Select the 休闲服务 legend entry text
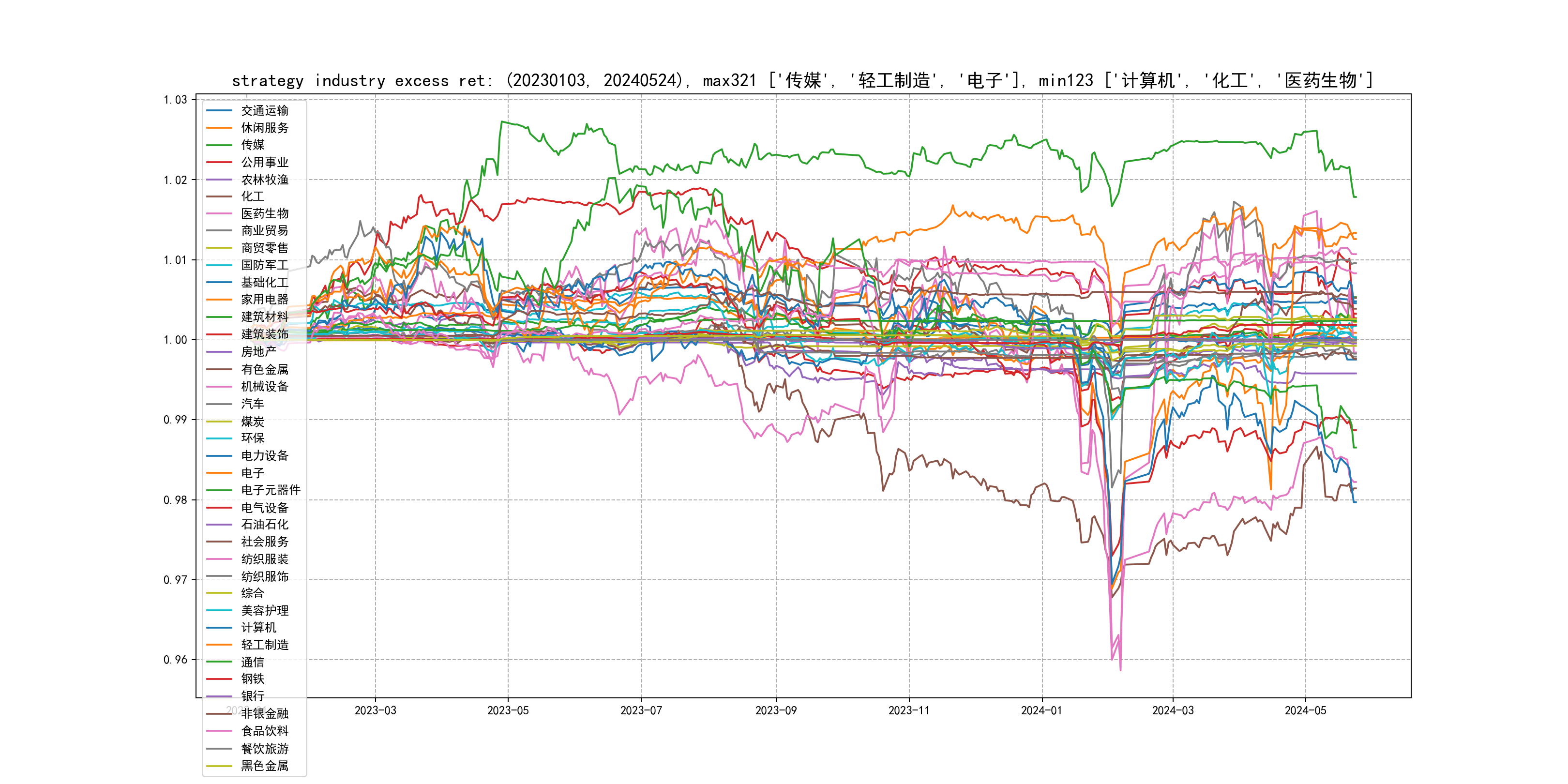Image resolution: width=1568 pixels, height=784 pixels. tap(264, 128)
